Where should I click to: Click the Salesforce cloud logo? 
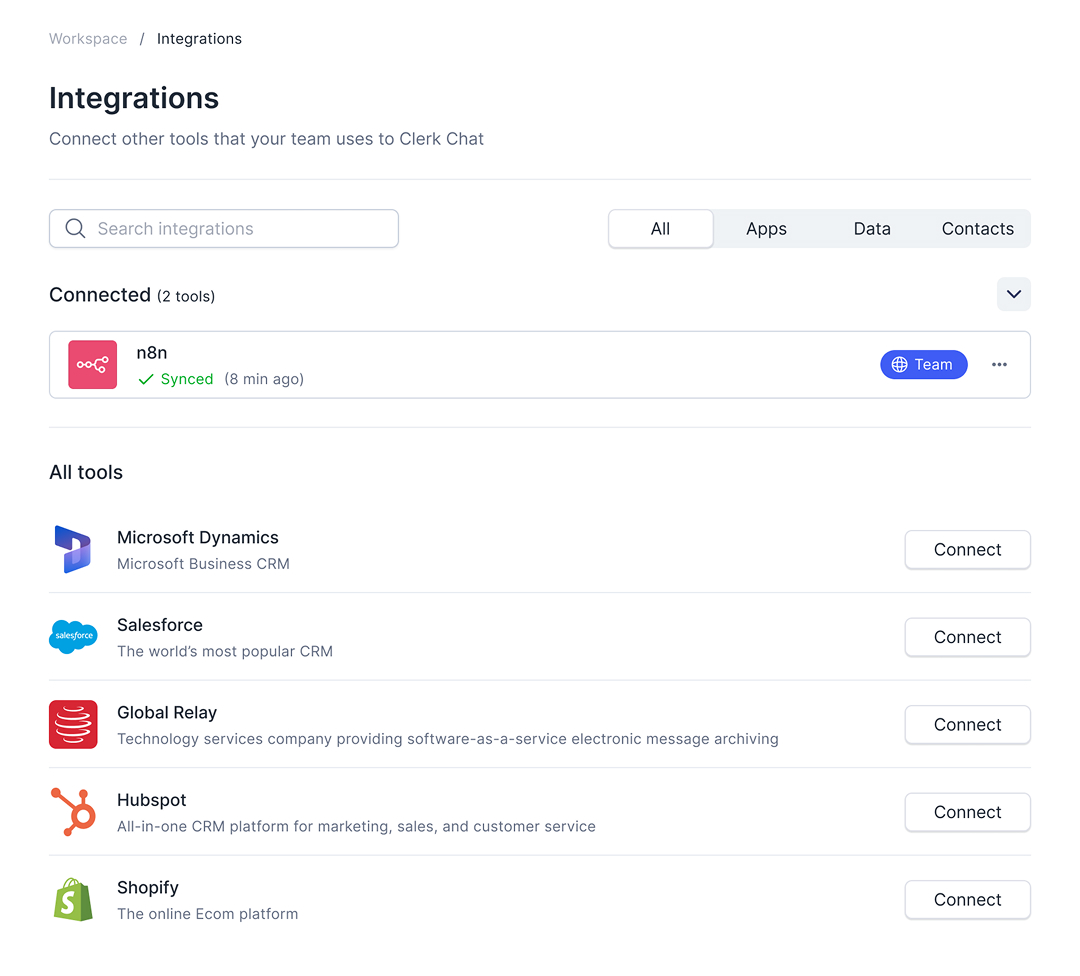[x=73, y=637]
